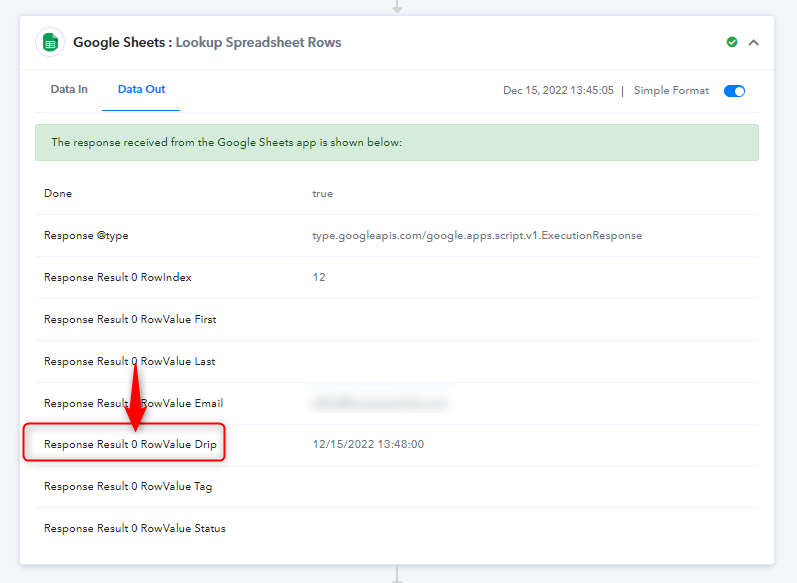Toggle the Simple Format switch
Viewport: 797px width, 583px height.
pos(734,91)
